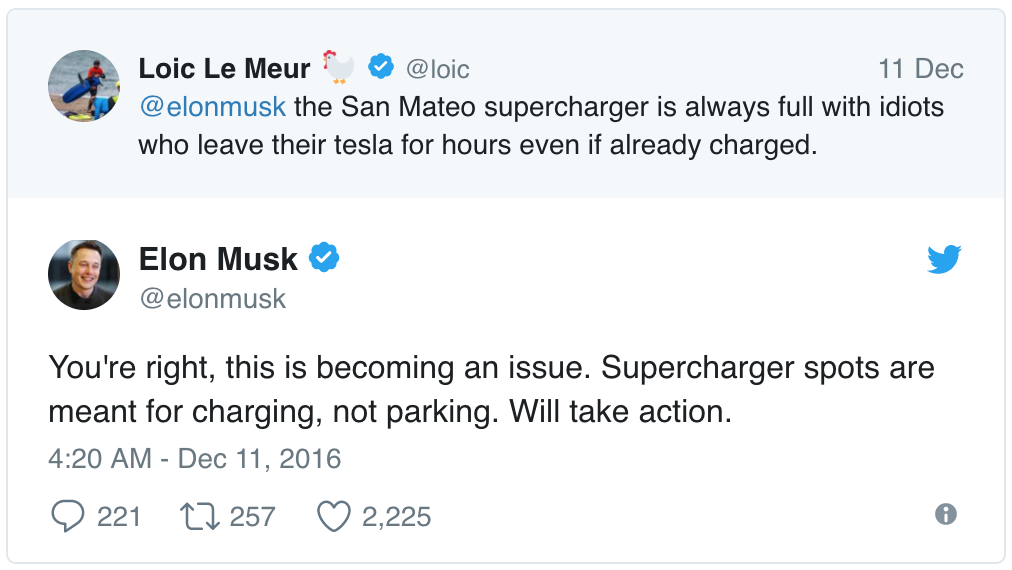Screen dimensions: 1012x570
Task: Open the 4:20 AM - Dec 11, 2016 timestamp
Action: pos(195,459)
